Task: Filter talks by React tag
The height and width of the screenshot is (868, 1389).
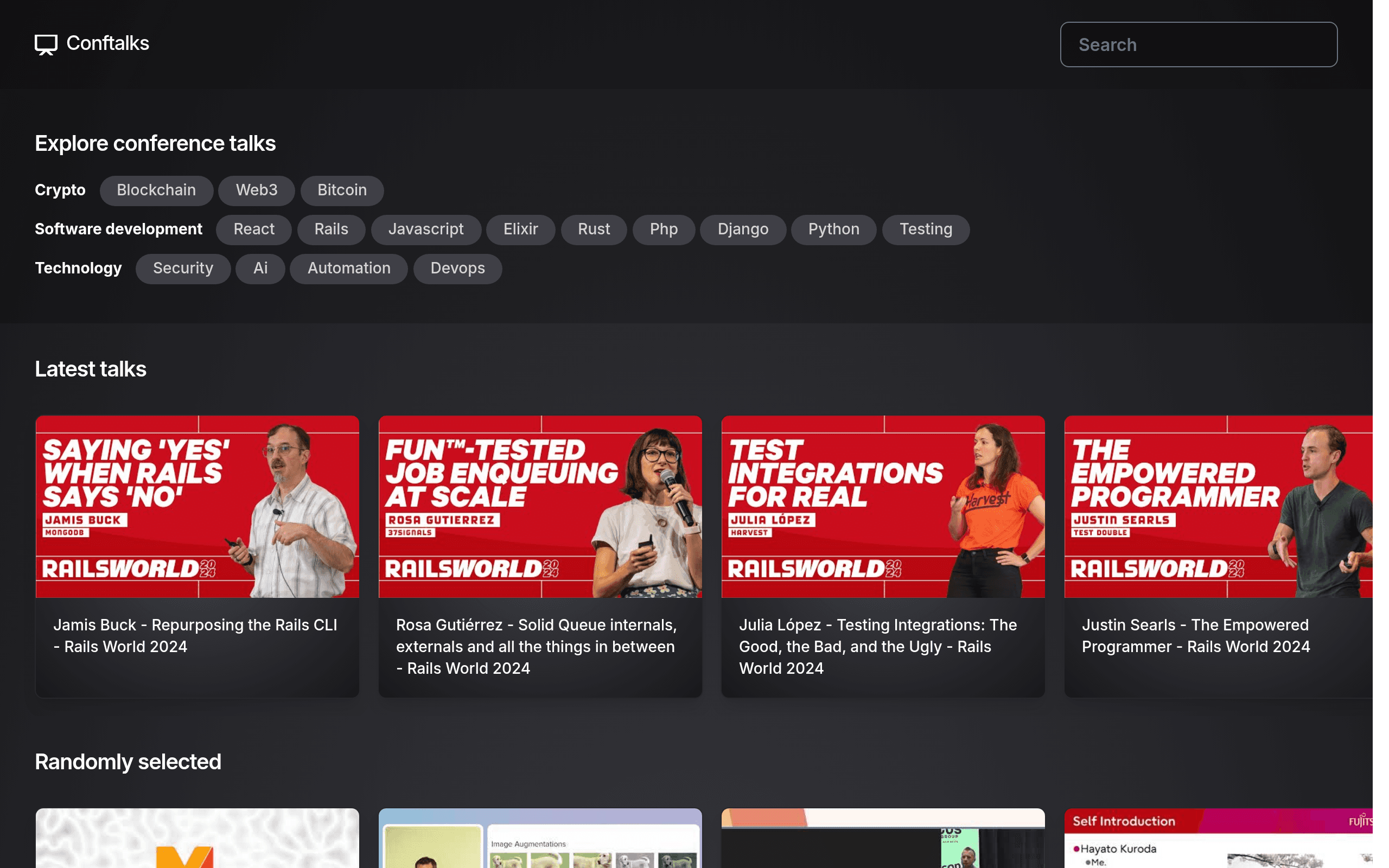Action: (x=254, y=229)
